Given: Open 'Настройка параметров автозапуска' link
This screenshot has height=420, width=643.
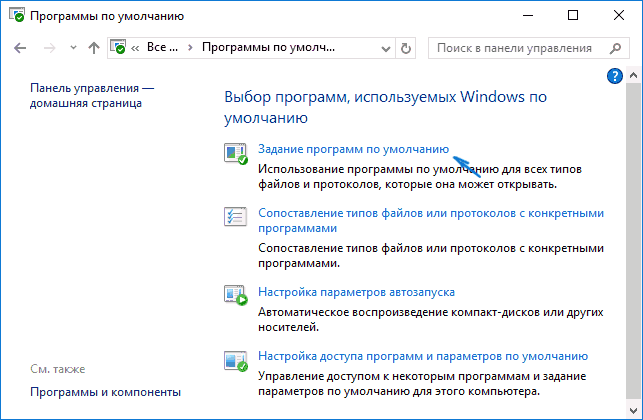Looking at the screenshot, I should tap(356, 292).
